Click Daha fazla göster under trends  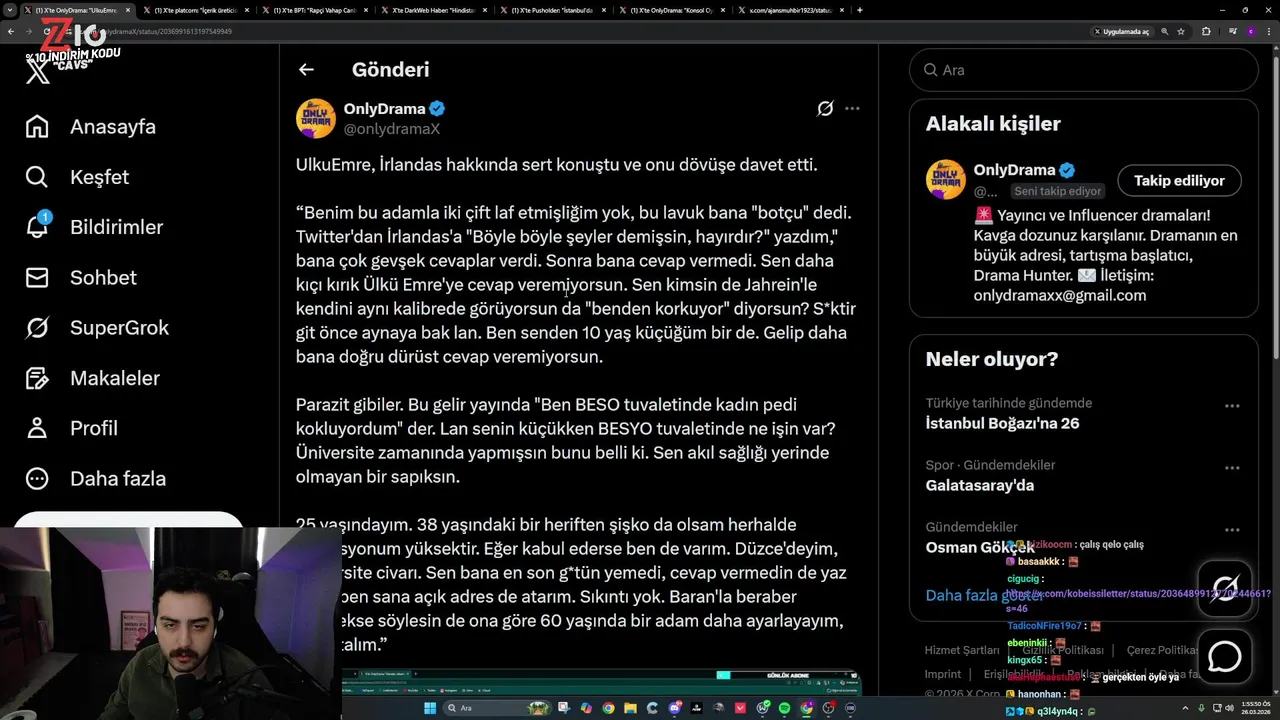pyautogui.click(x=984, y=595)
